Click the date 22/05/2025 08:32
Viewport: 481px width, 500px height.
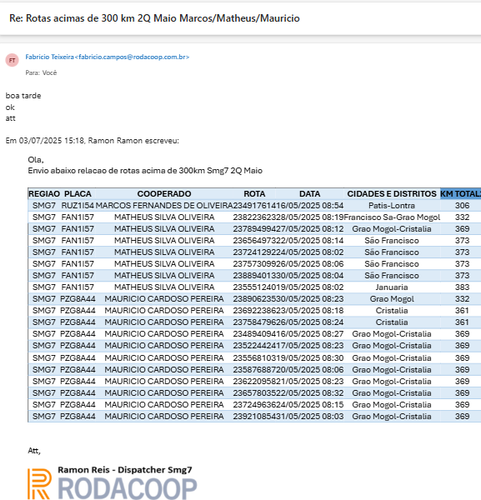[x=310, y=393]
